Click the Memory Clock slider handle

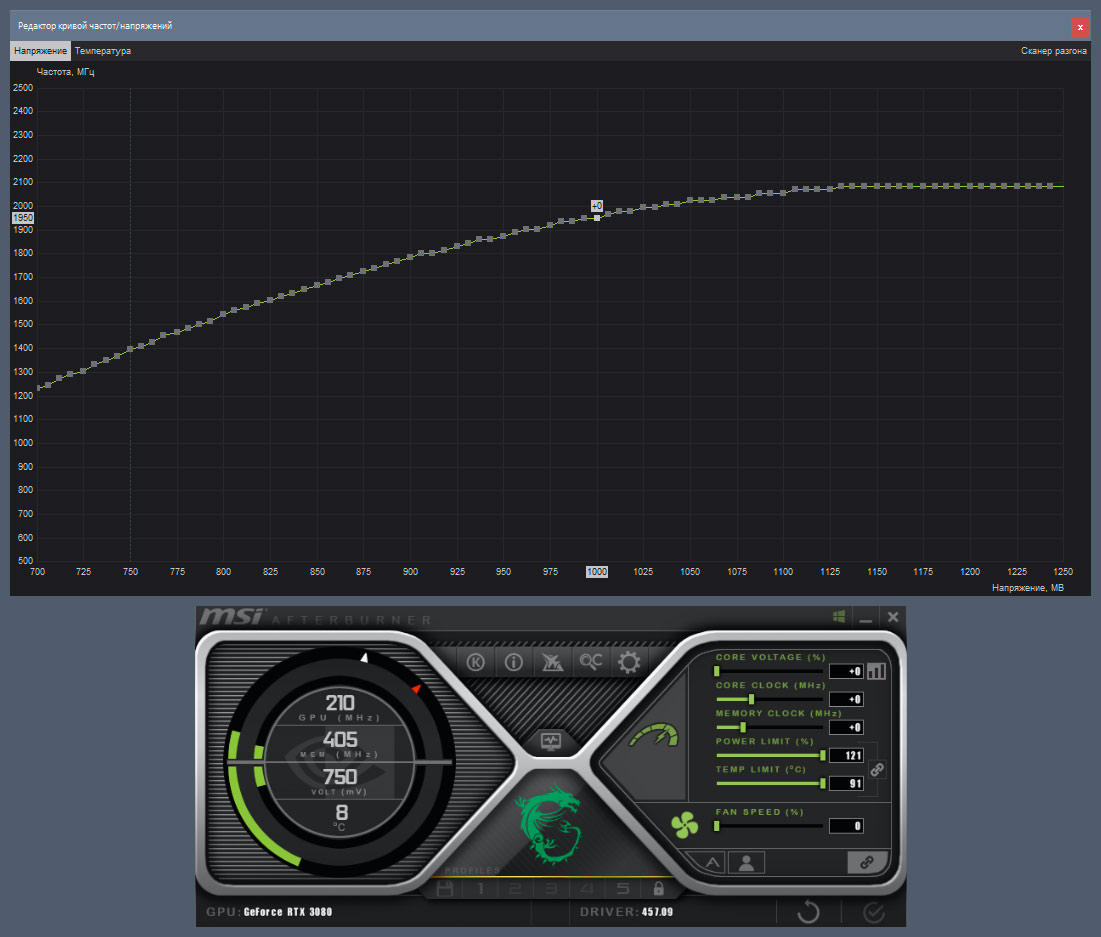[743, 728]
